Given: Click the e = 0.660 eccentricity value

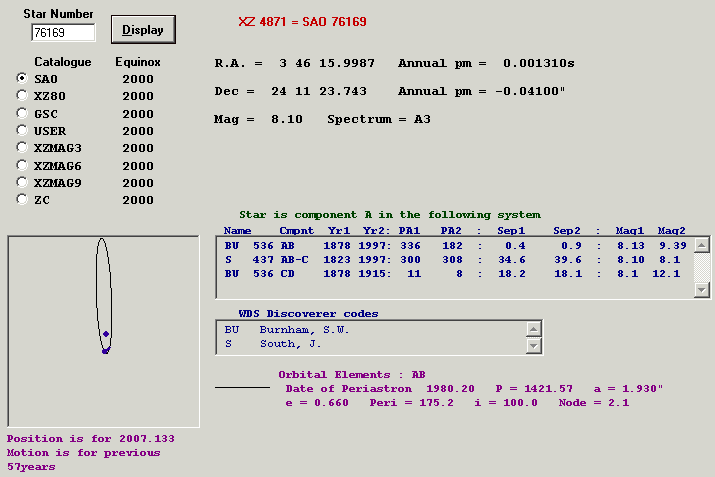Looking at the screenshot, I should (x=317, y=403).
